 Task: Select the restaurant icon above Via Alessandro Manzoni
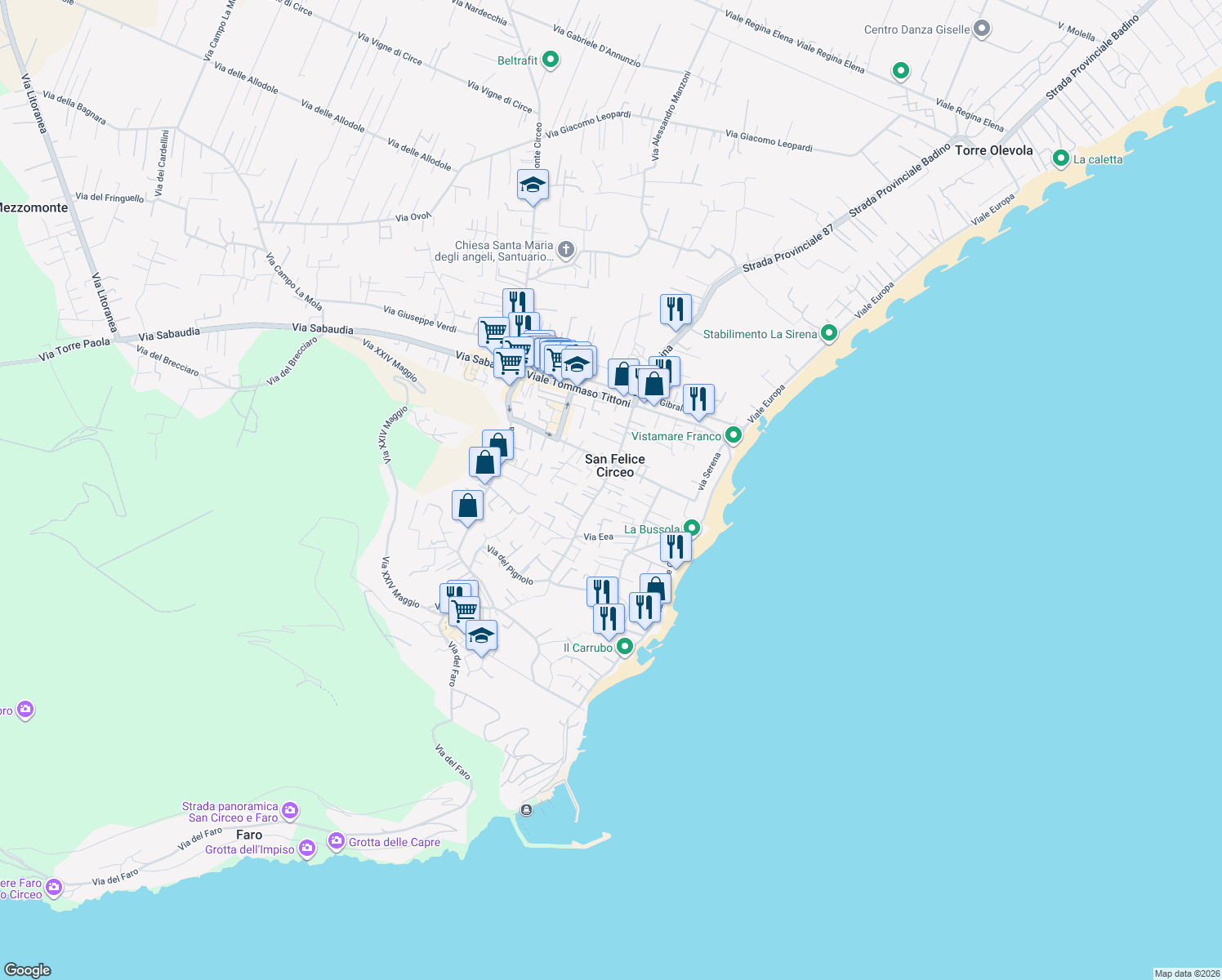pos(675,309)
